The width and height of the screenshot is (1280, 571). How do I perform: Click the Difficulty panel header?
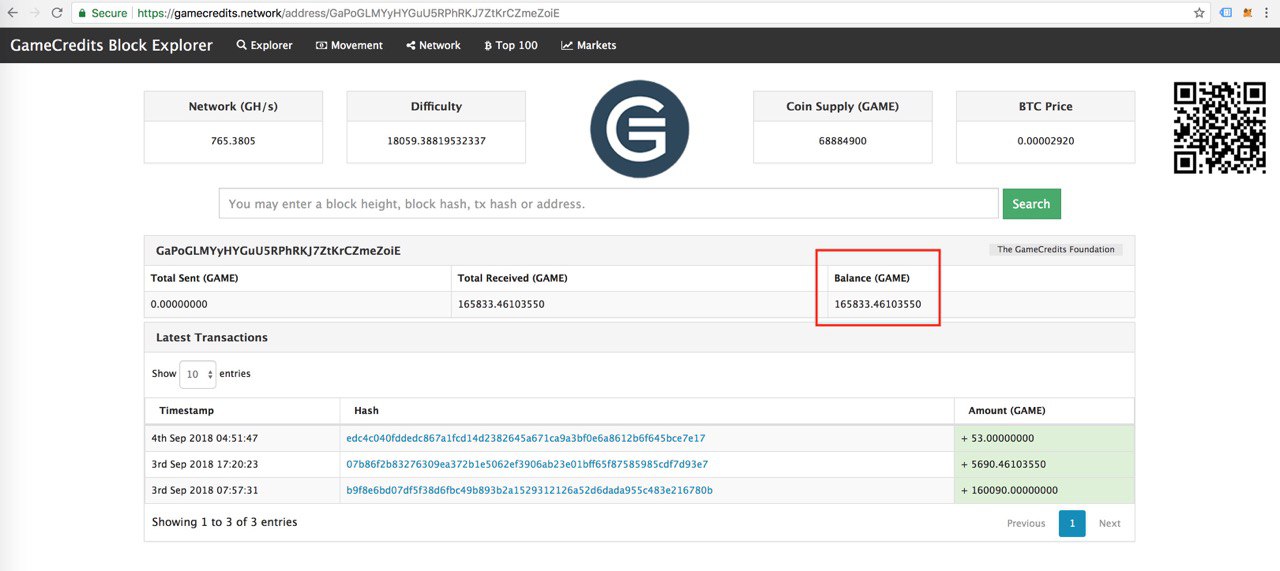tap(436, 106)
